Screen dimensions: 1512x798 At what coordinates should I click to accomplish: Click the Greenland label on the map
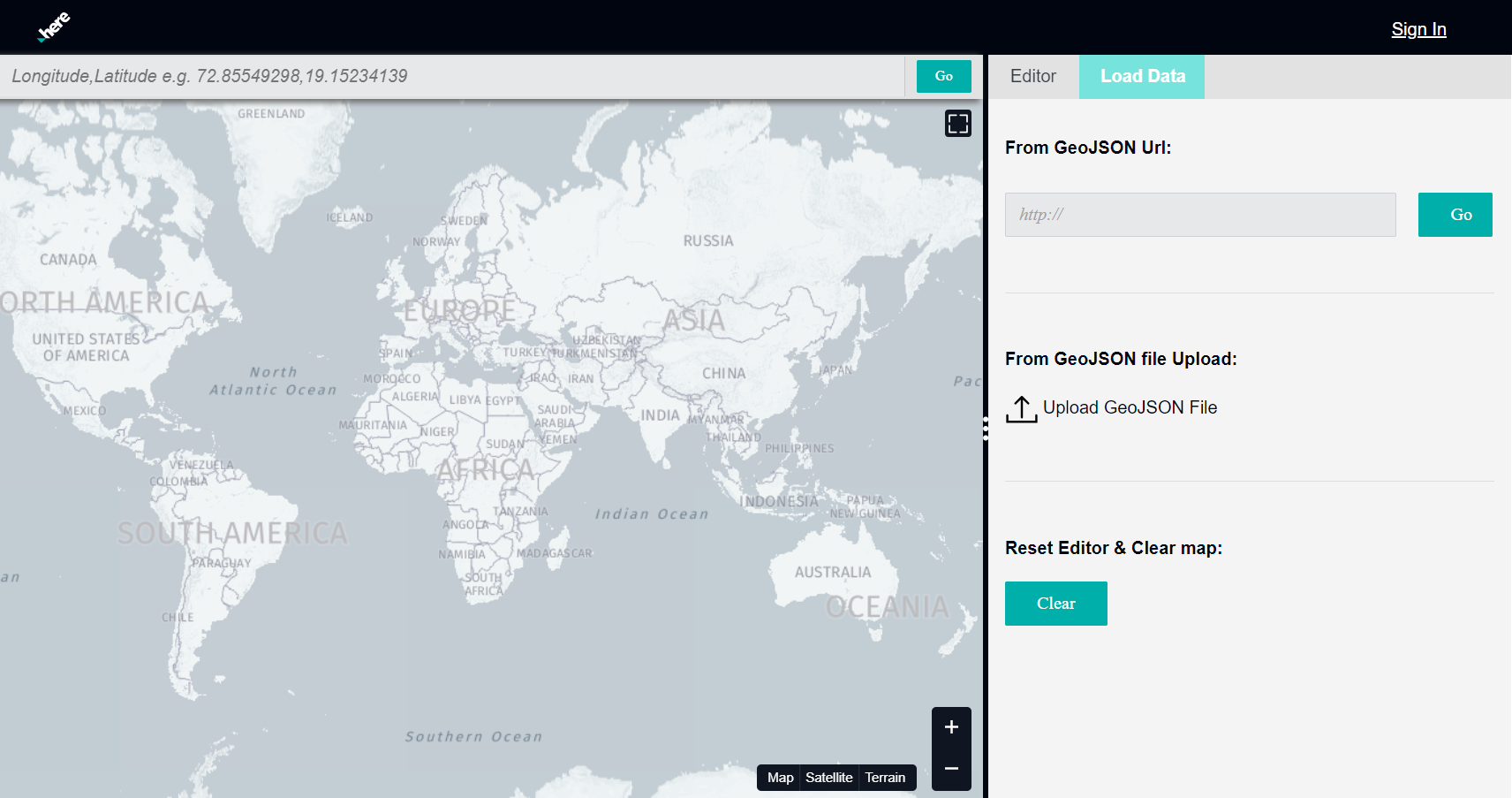click(x=270, y=114)
